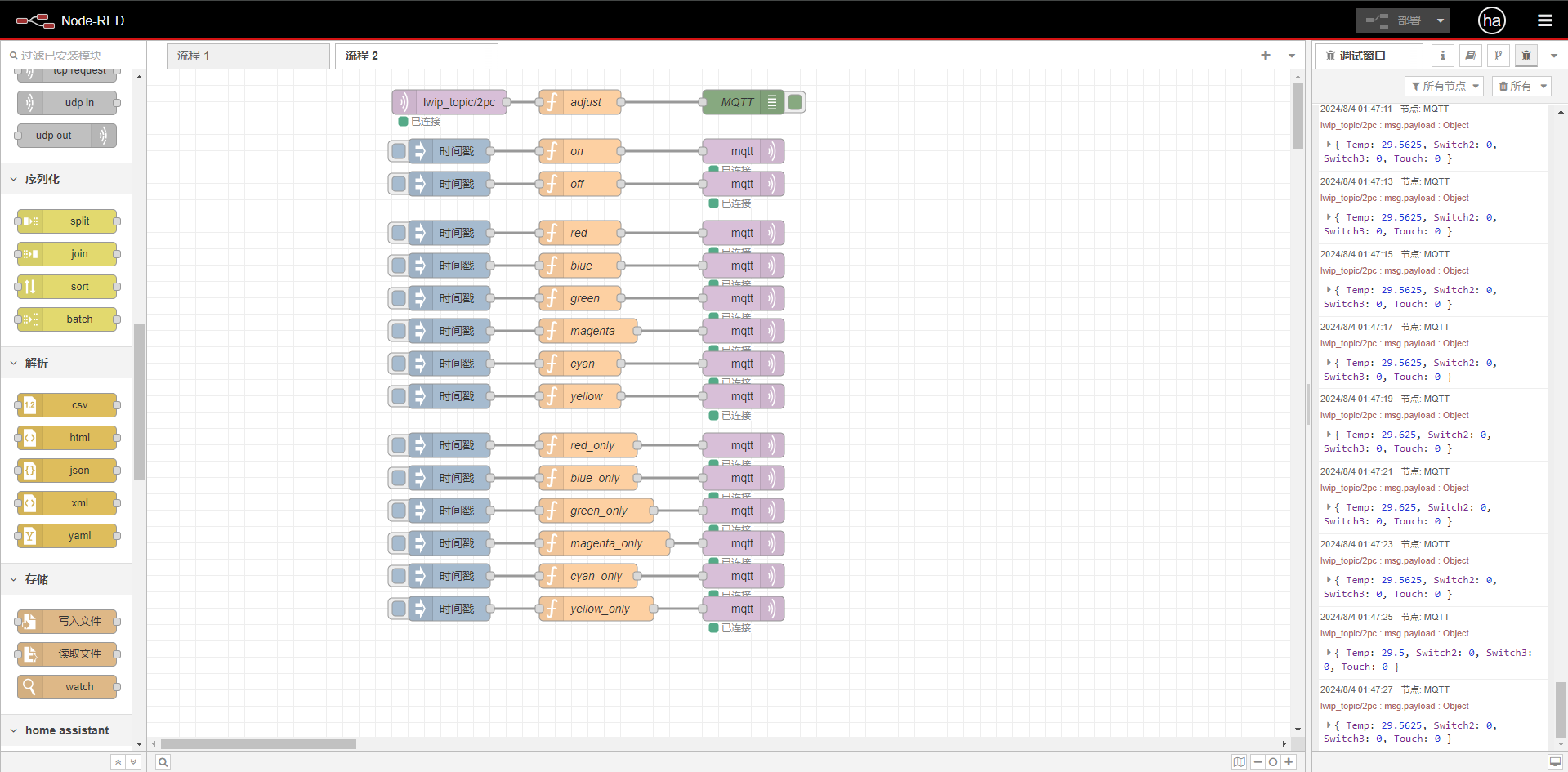This screenshot has width=1568, height=772.
Task: Collapse the 解析 palette category
Action: tap(66, 363)
